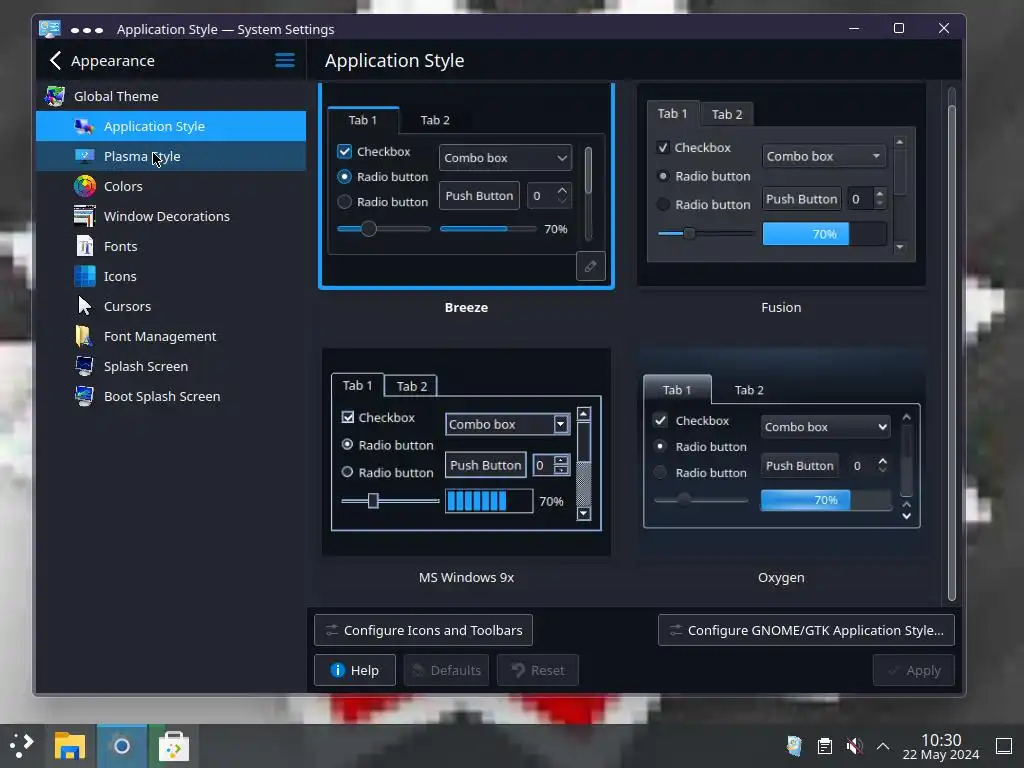Screen dimensions: 1024x768
Task: Click the Window Decorations icon
Action: click(x=84, y=216)
